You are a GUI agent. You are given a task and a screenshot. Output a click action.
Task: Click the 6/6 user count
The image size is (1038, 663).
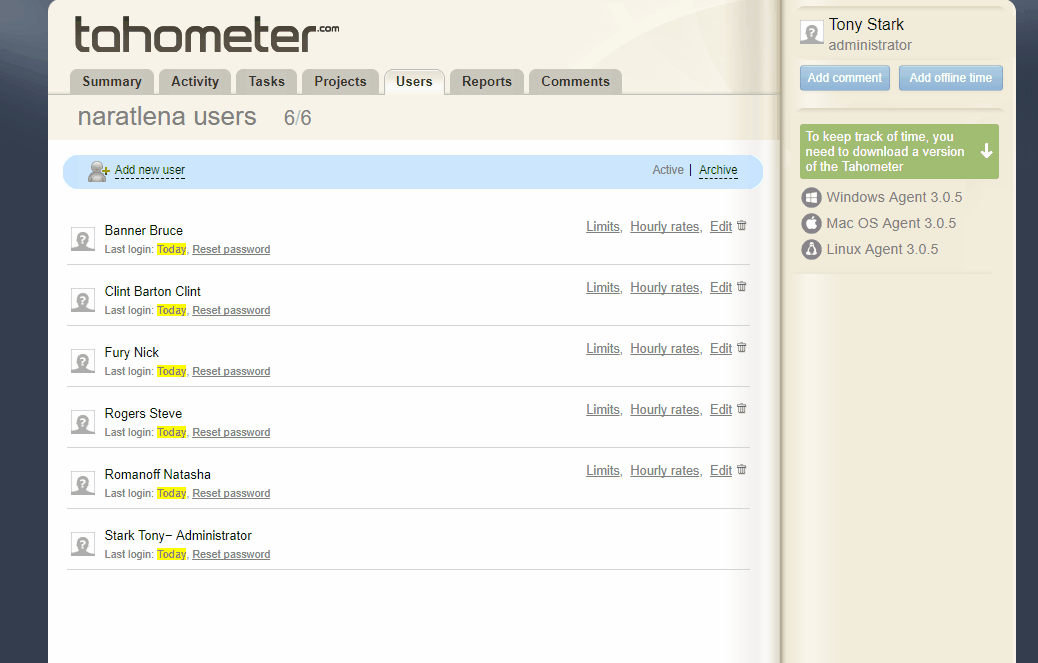[297, 118]
